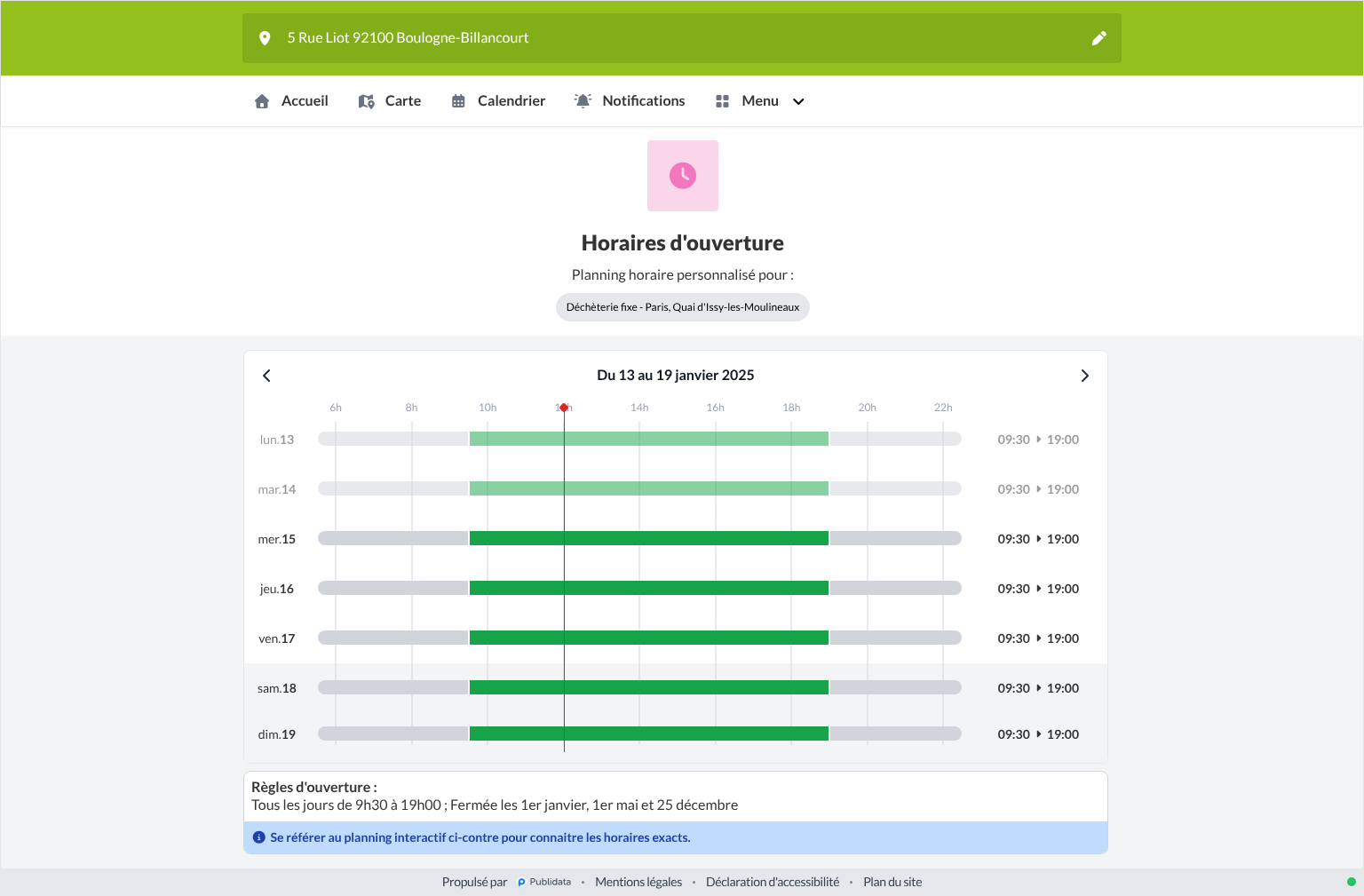Select the jeu.16 day label
This screenshot has width=1364, height=896.
277,589
